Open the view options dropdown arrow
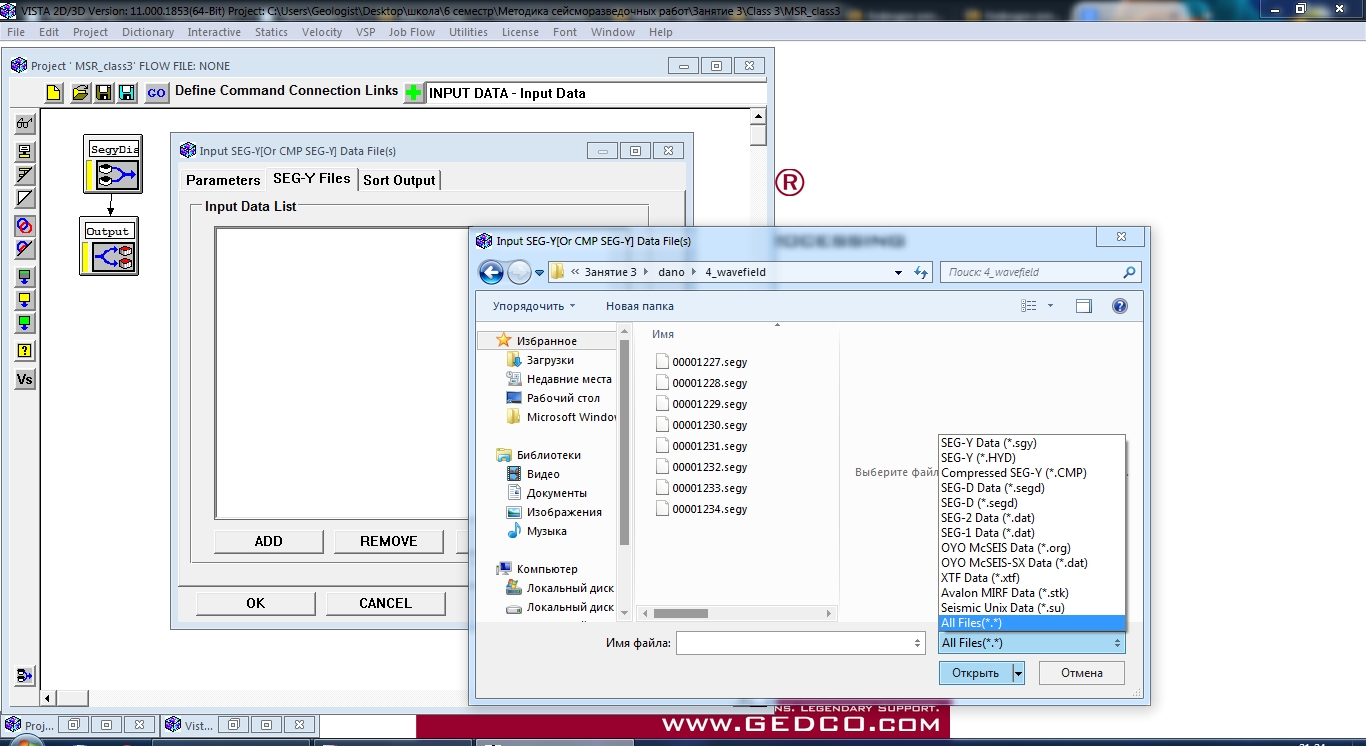The height and width of the screenshot is (746, 1366). coord(1050,306)
